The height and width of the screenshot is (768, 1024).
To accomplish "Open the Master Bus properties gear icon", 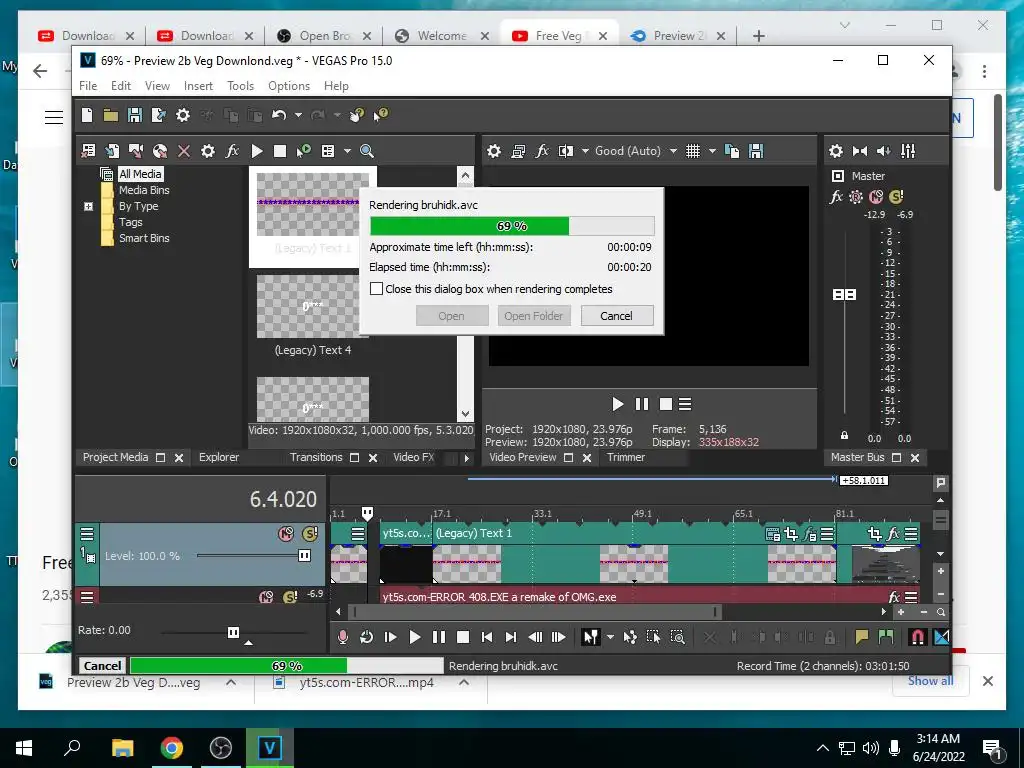I will click(836, 152).
